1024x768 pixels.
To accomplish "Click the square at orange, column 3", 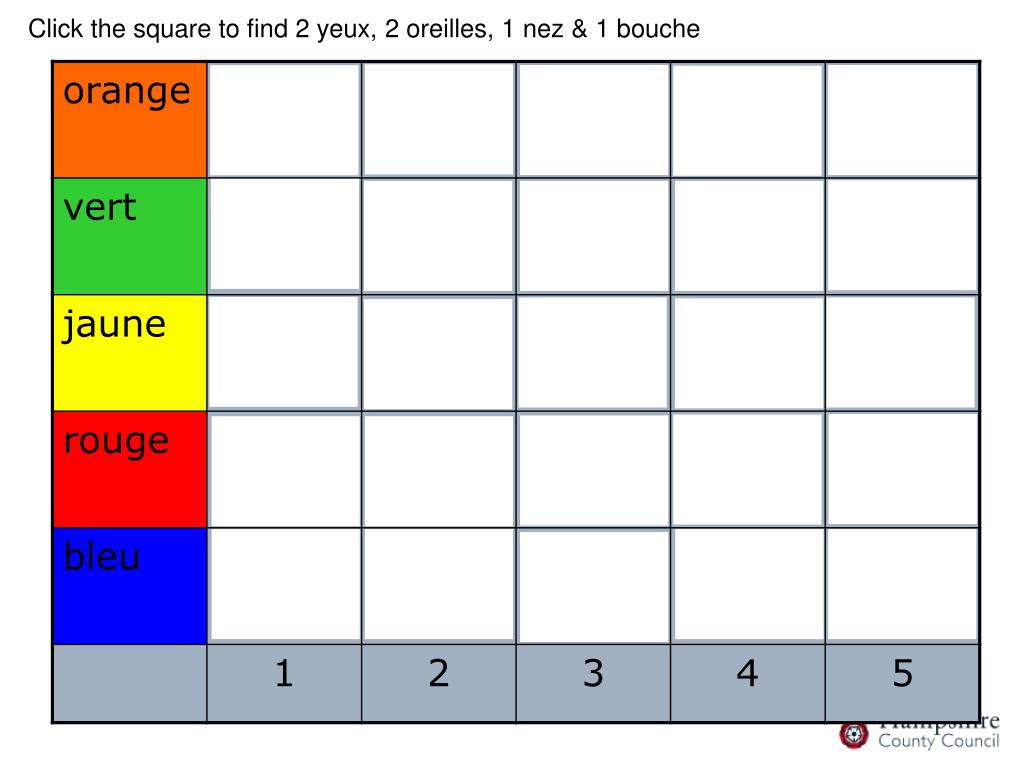I will tap(593, 120).
